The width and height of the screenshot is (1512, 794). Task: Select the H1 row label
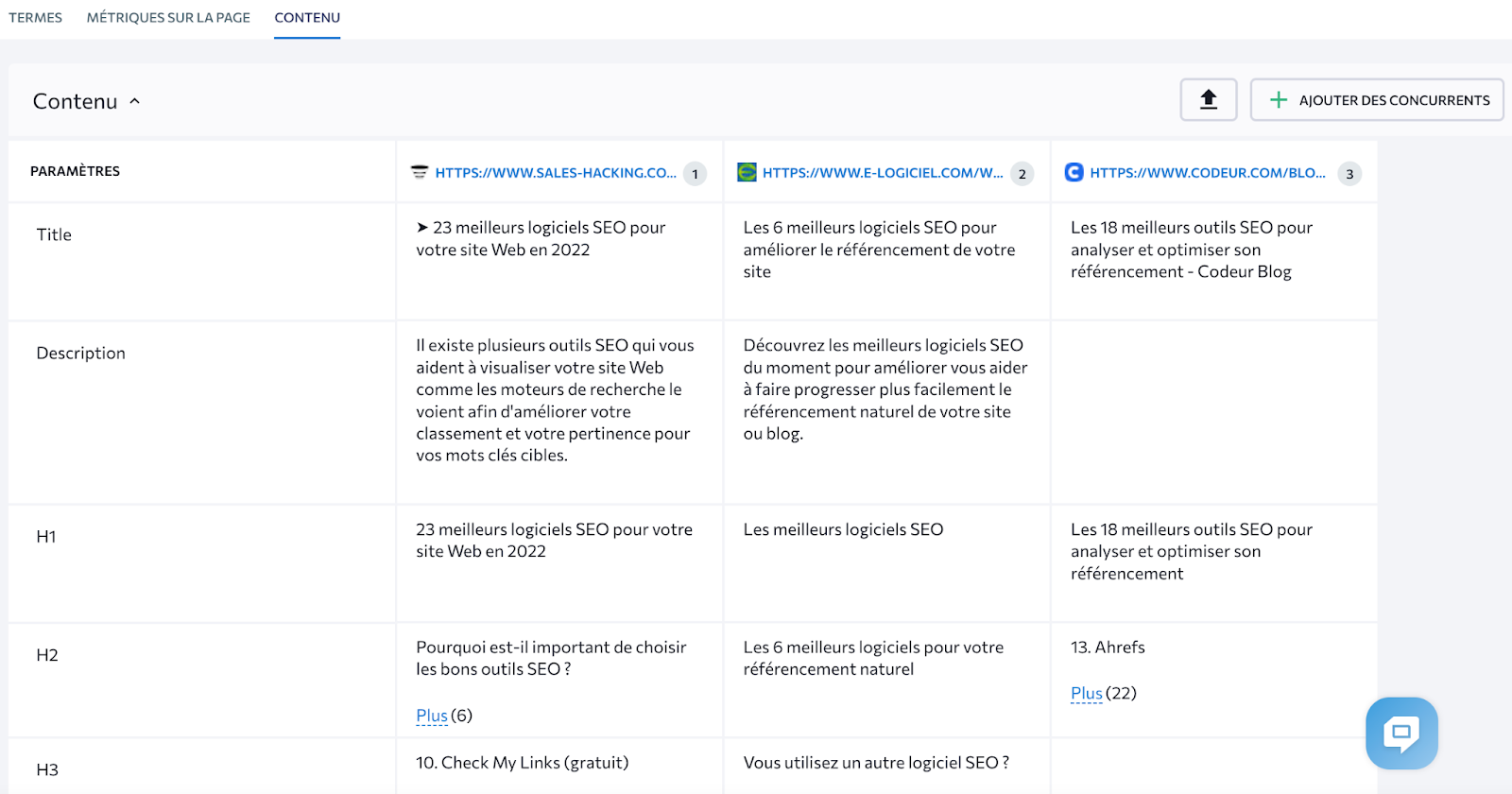pyautogui.click(x=46, y=537)
